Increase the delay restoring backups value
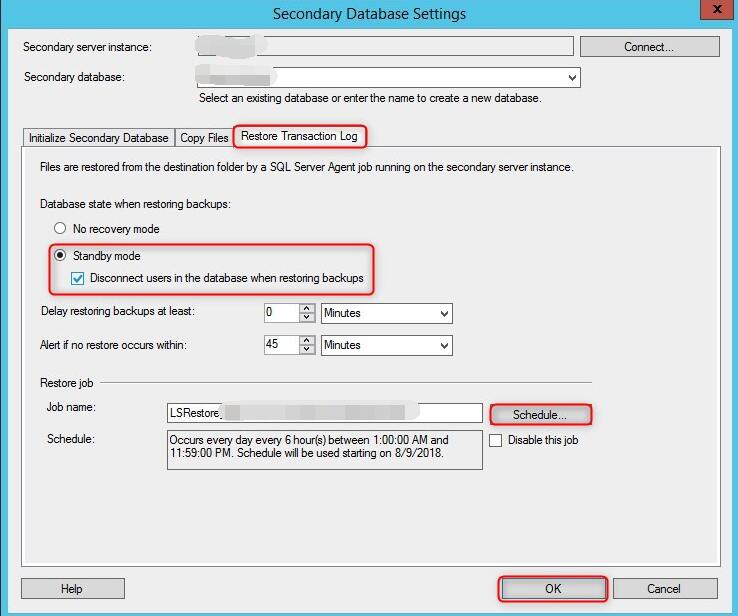This screenshot has height=616, width=738. 308,309
